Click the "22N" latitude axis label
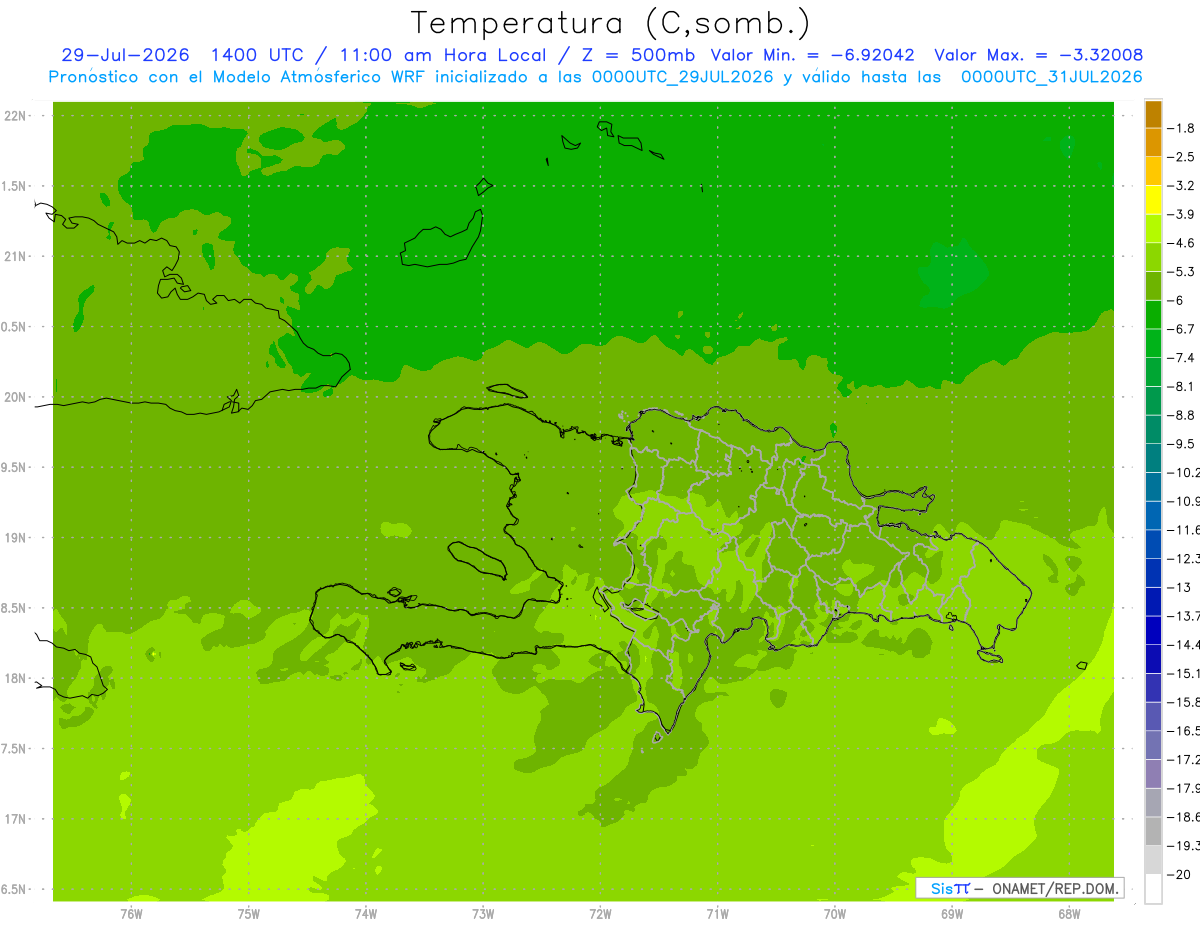The image size is (1200, 927). 15,116
